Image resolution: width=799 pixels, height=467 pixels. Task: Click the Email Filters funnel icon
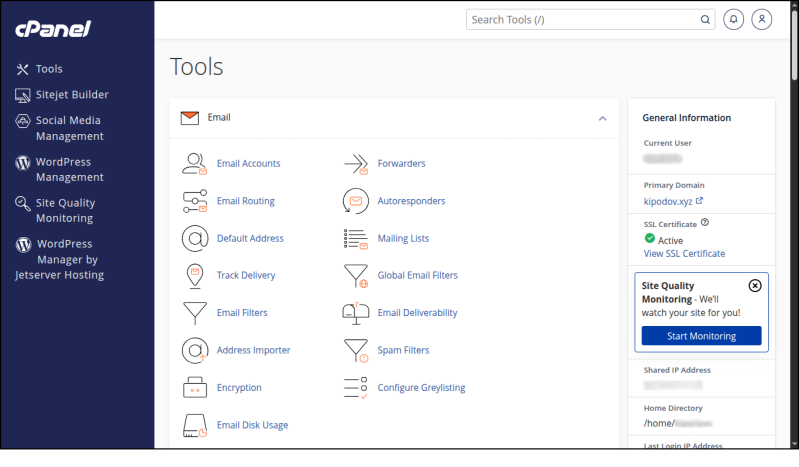click(x=195, y=313)
